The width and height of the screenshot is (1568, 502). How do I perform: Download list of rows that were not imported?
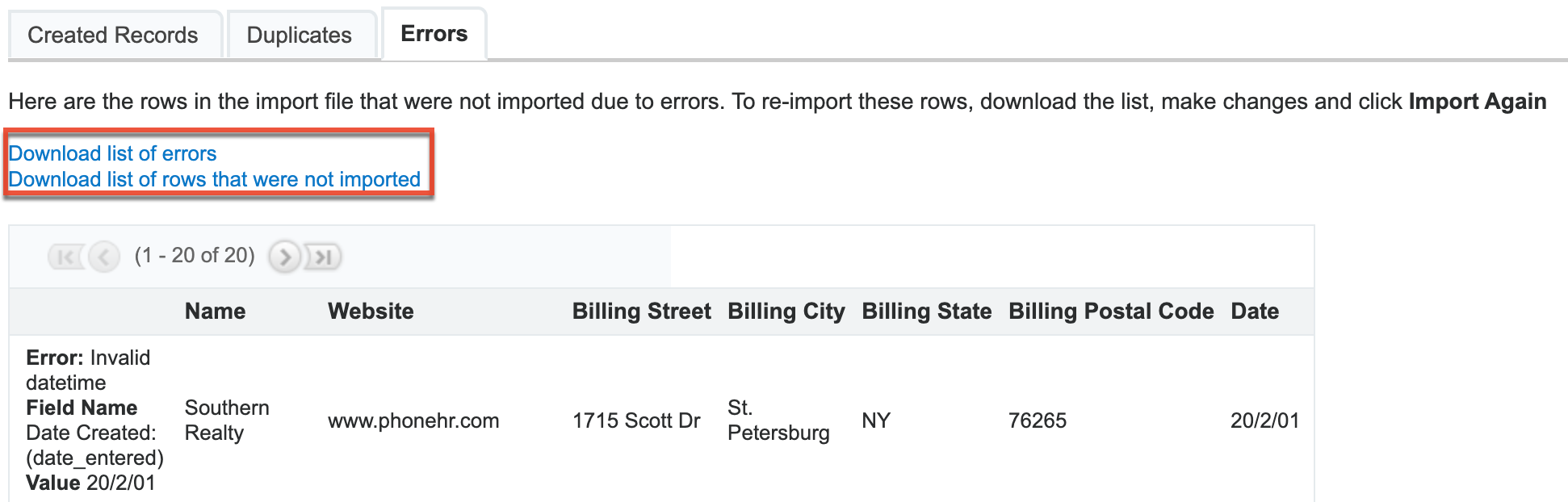(213, 179)
